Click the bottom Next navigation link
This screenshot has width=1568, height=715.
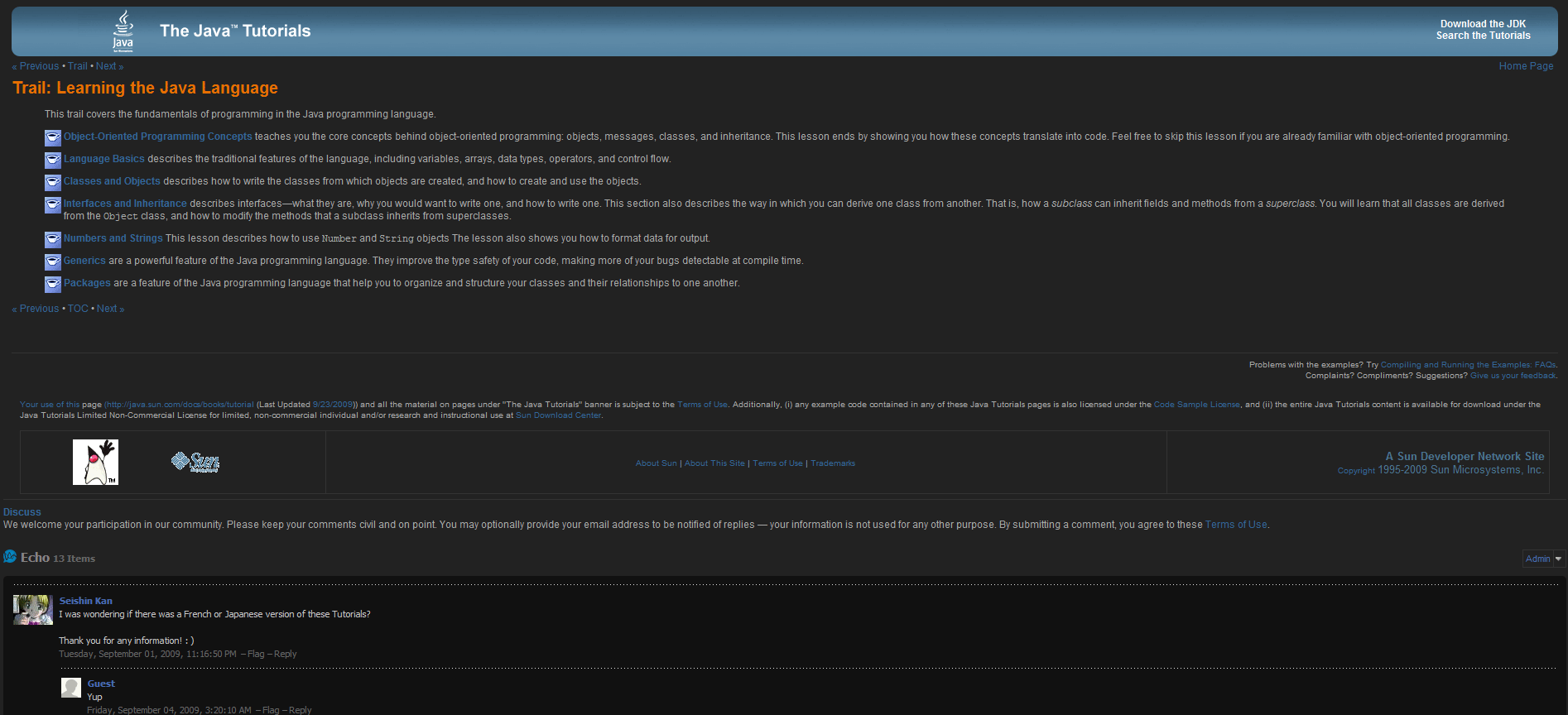click(110, 309)
